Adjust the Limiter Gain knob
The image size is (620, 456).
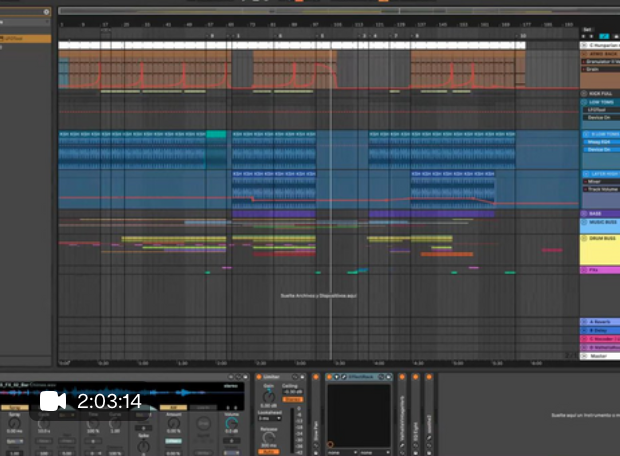(x=269, y=396)
